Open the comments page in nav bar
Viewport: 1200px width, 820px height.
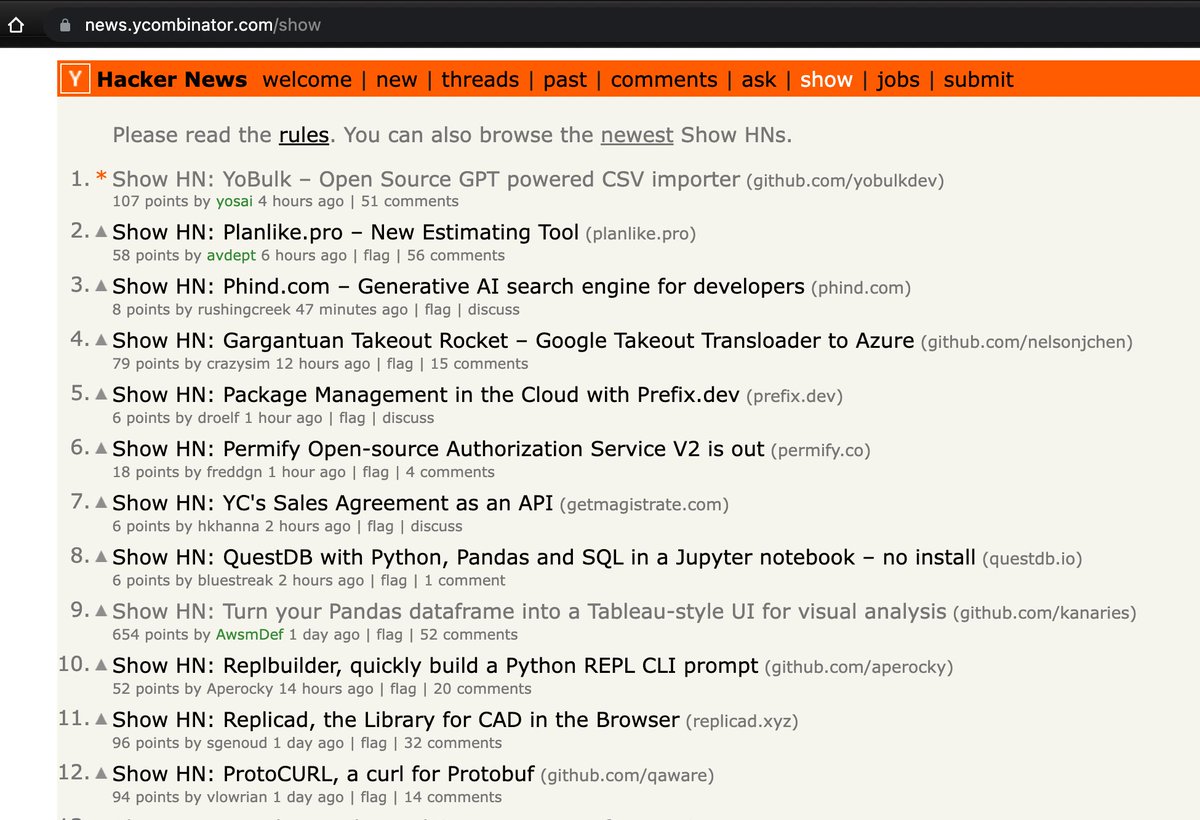tap(664, 80)
